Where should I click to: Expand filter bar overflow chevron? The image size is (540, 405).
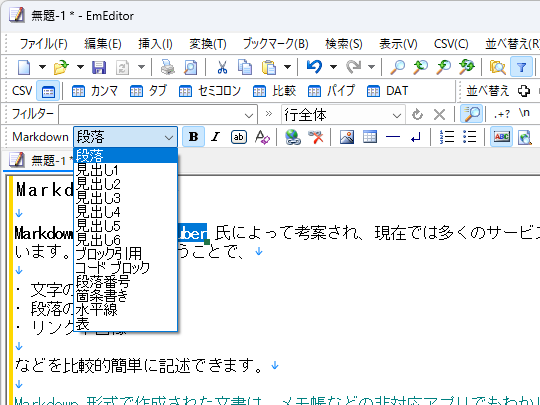[x=269, y=114]
